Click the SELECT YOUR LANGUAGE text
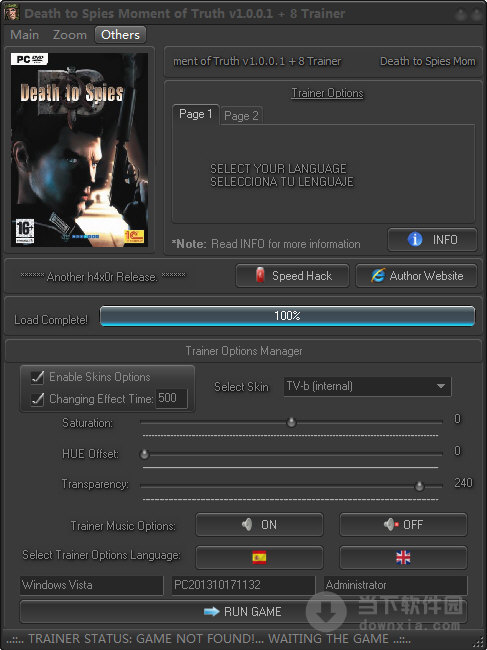This screenshot has width=487, height=650. [278, 169]
